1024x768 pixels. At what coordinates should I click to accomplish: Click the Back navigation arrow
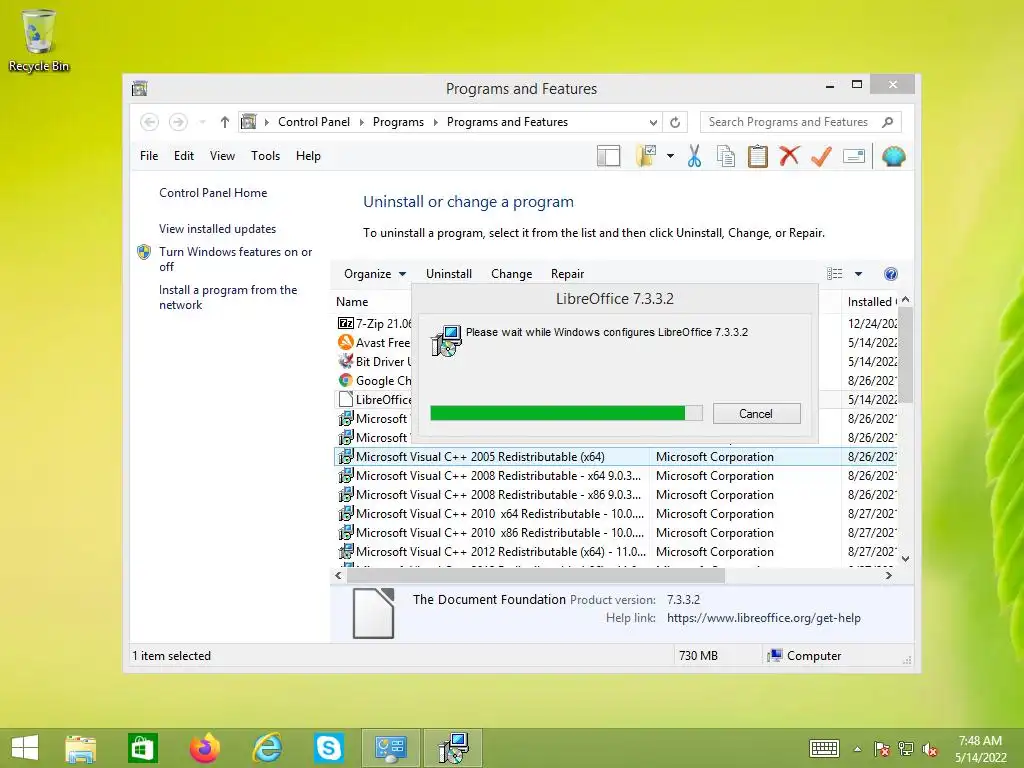tap(150, 122)
